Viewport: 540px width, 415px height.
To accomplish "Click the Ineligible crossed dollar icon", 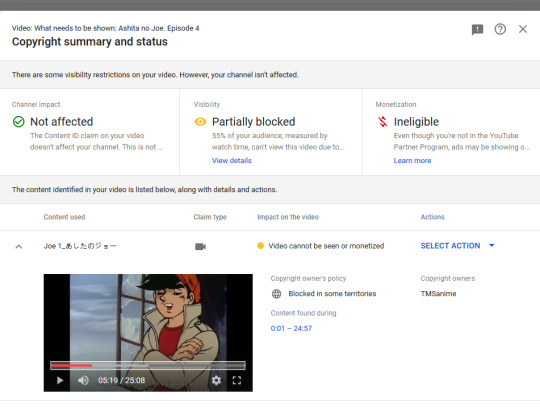I will (383, 122).
